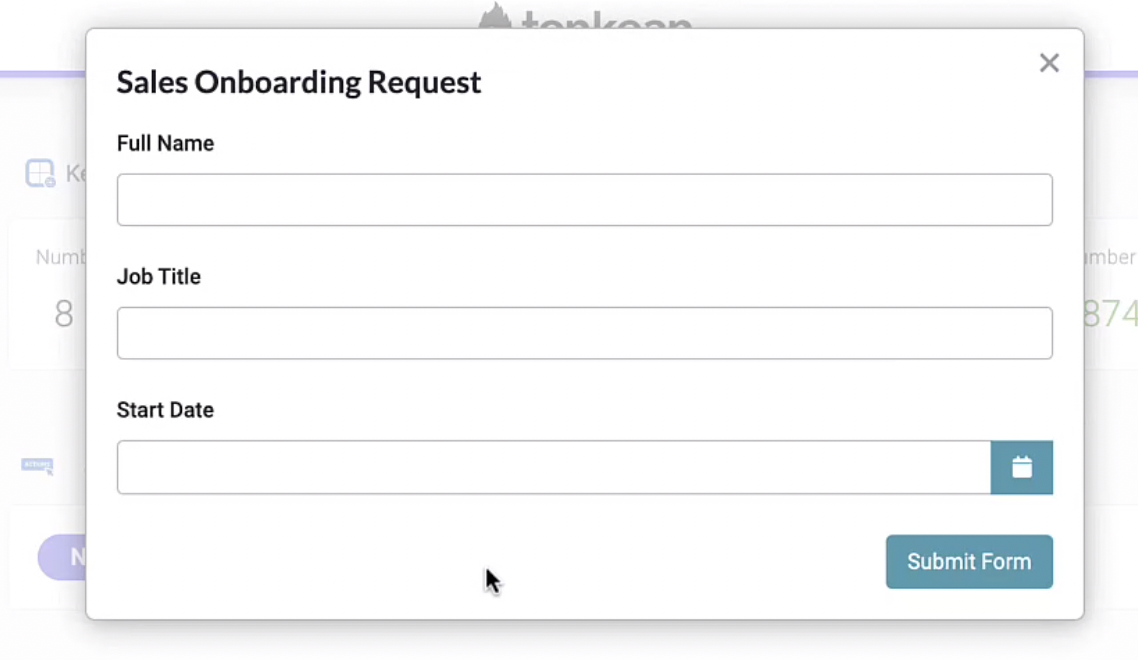The width and height of the screenshot is (1138, 660).
Task: Click the Job Title label
Action: (158, 276)
